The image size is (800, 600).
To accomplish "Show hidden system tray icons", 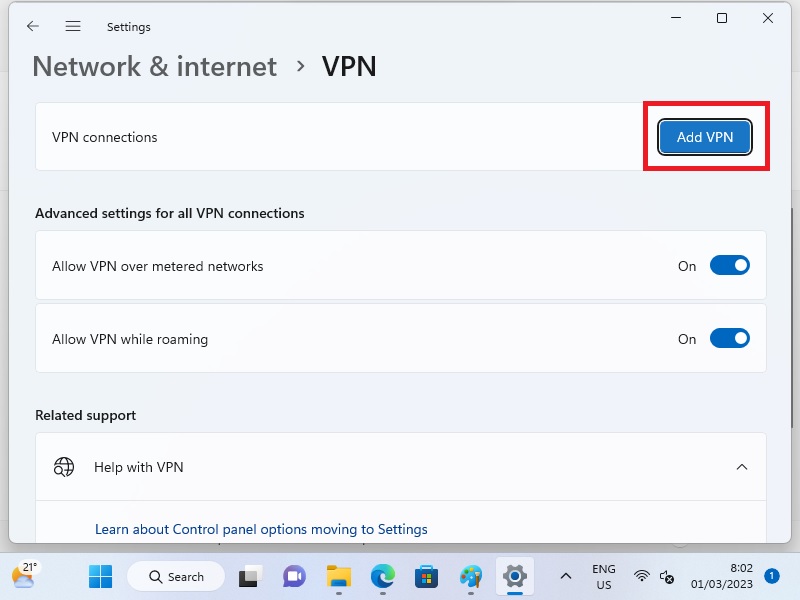I will pyautogui.click(x=565, y=577).
